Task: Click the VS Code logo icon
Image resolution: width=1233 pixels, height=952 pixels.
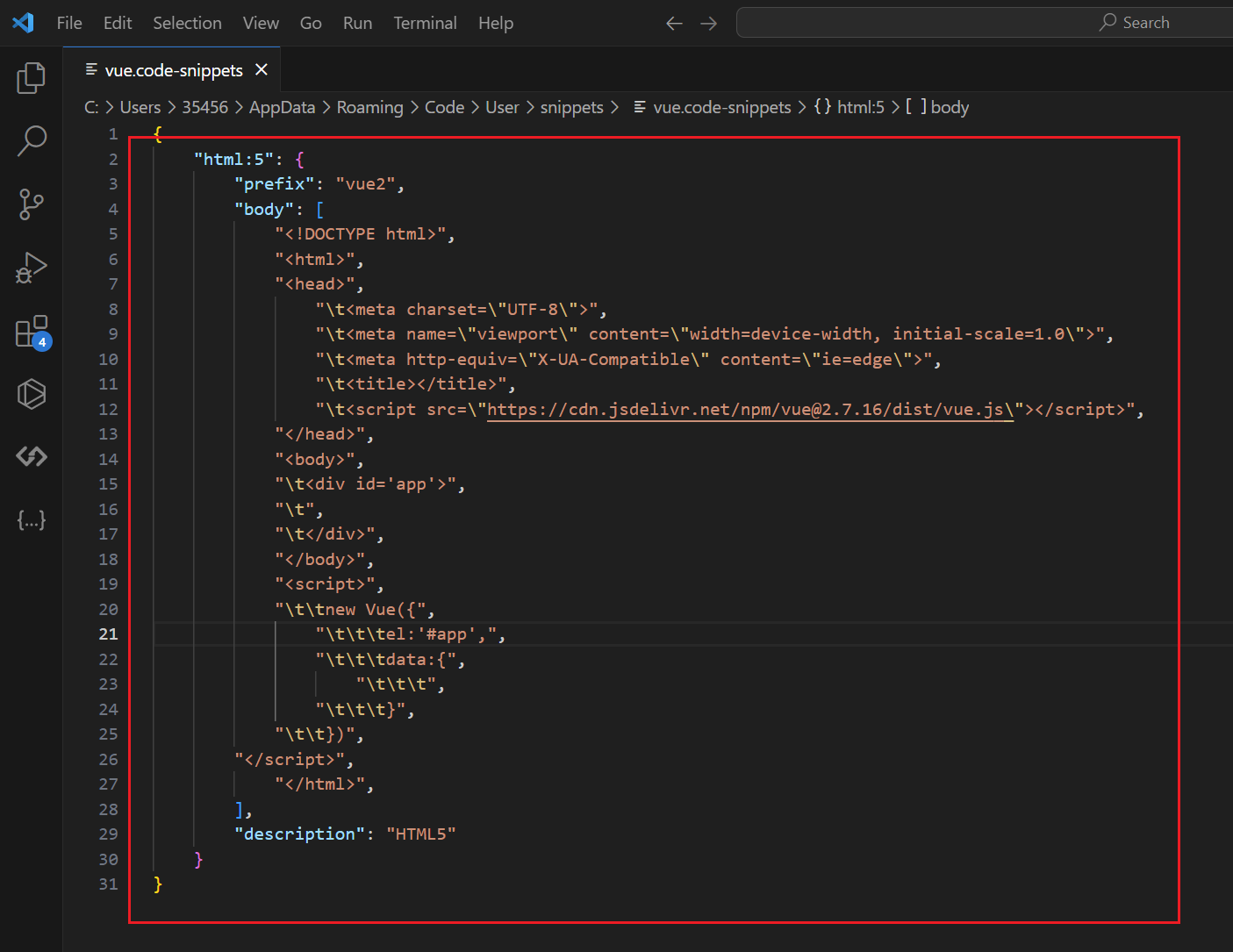Action: coord(24,23)
